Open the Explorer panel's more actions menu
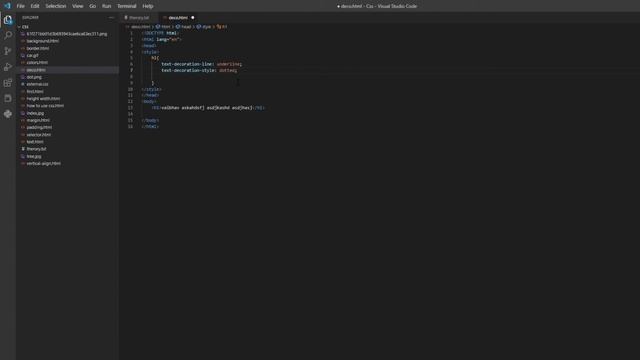This screenshot has height=360, width=640. (x=111, y=18)
